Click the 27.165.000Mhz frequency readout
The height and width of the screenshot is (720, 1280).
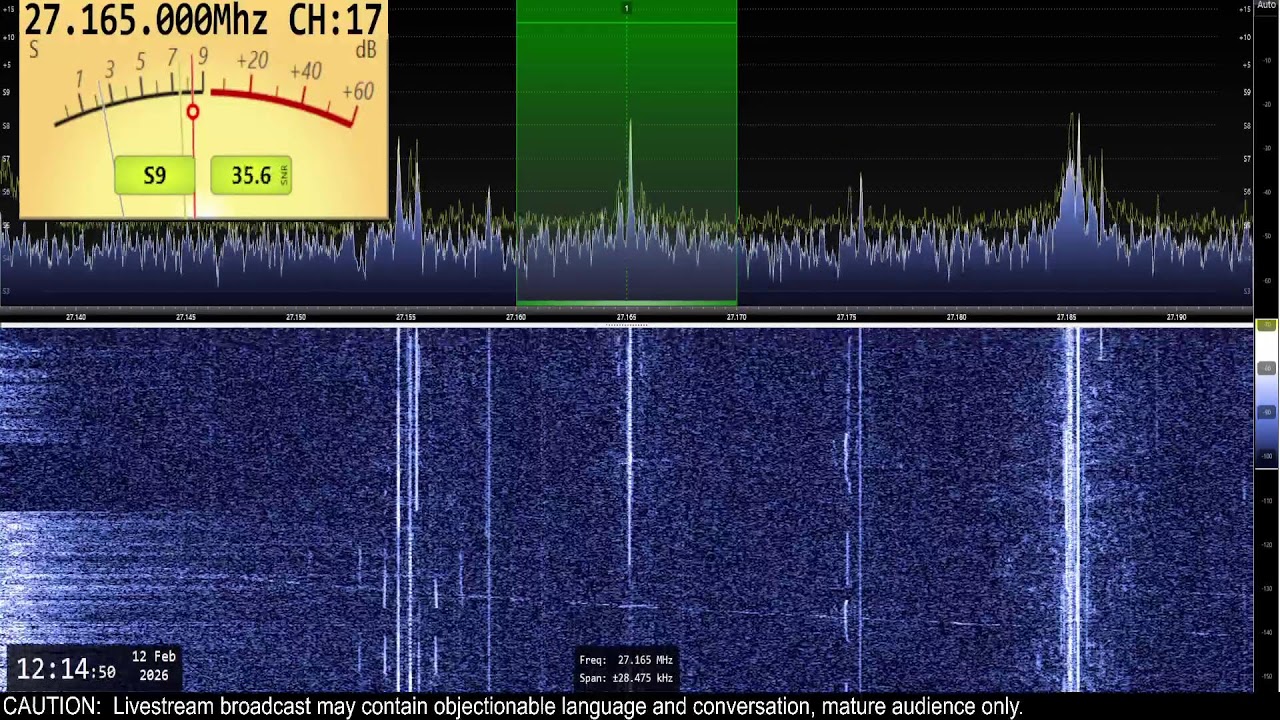pos(145,19)
